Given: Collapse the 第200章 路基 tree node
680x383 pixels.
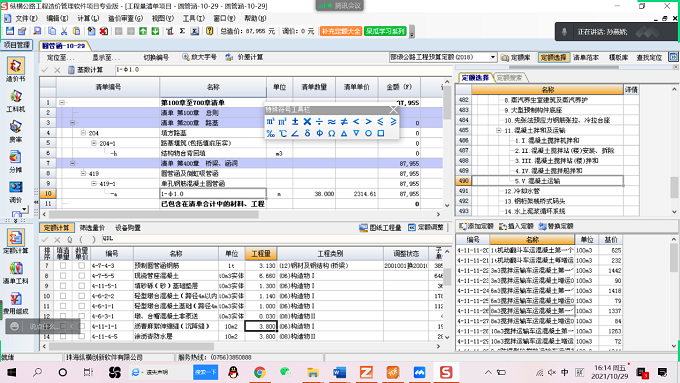Looking at the screenshot, I should click(72, 123).
